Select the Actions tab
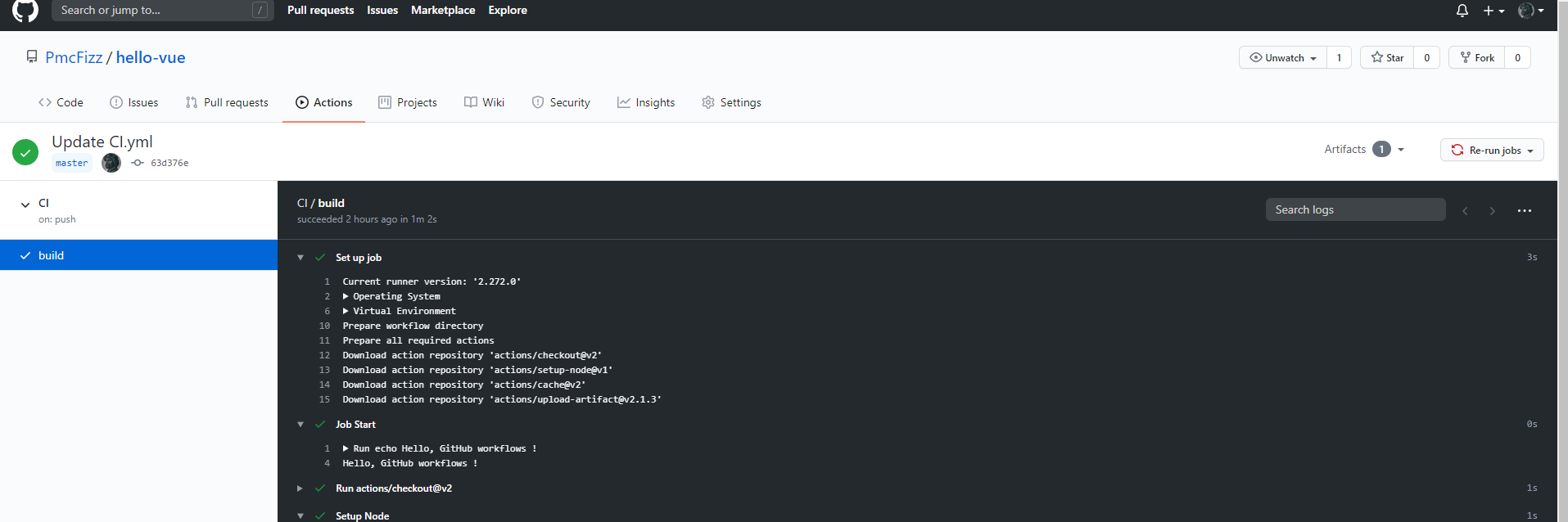 (x=324, y=102)
